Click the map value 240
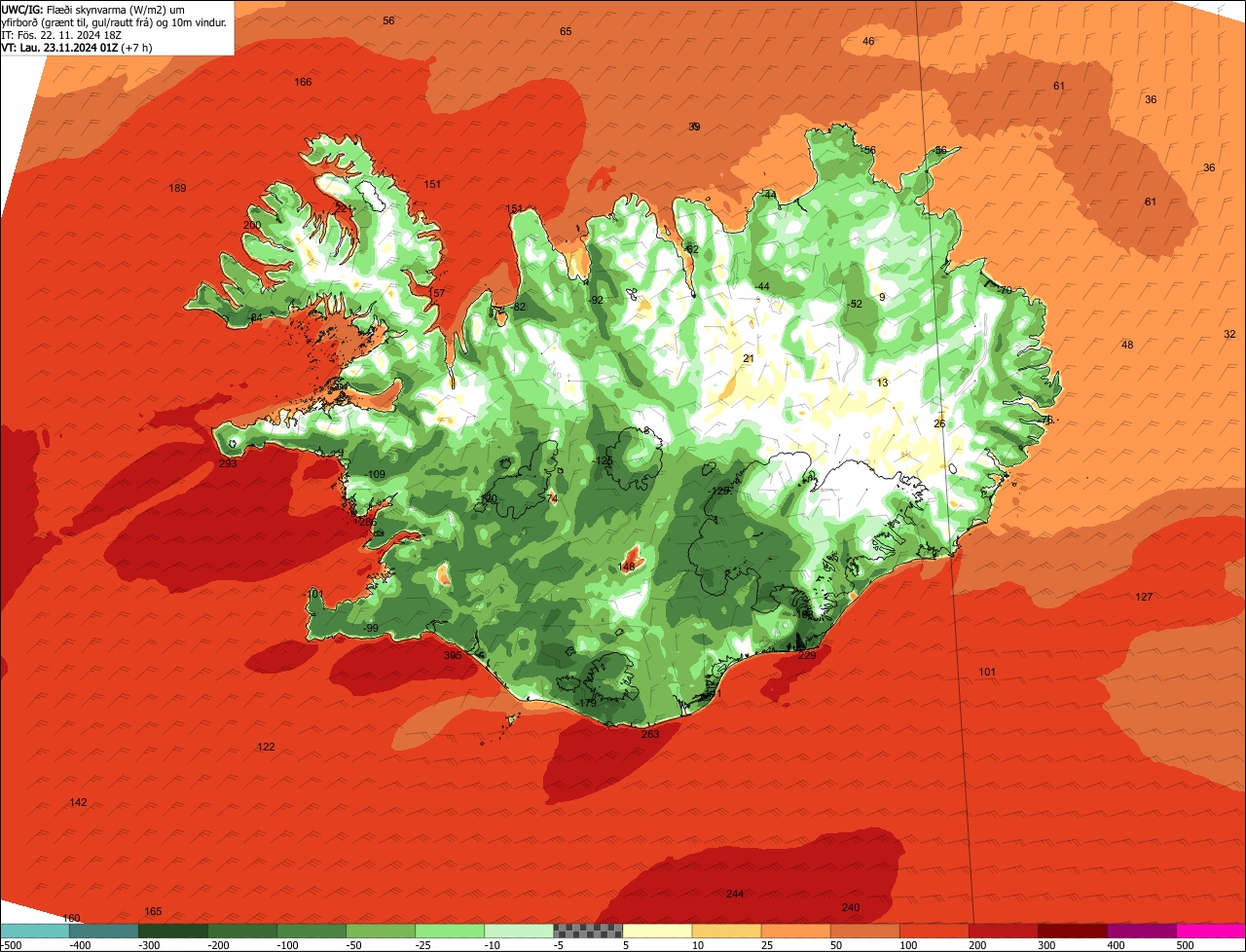The height and width of the screenshot is (952, 1246). (x=851, y=907)
